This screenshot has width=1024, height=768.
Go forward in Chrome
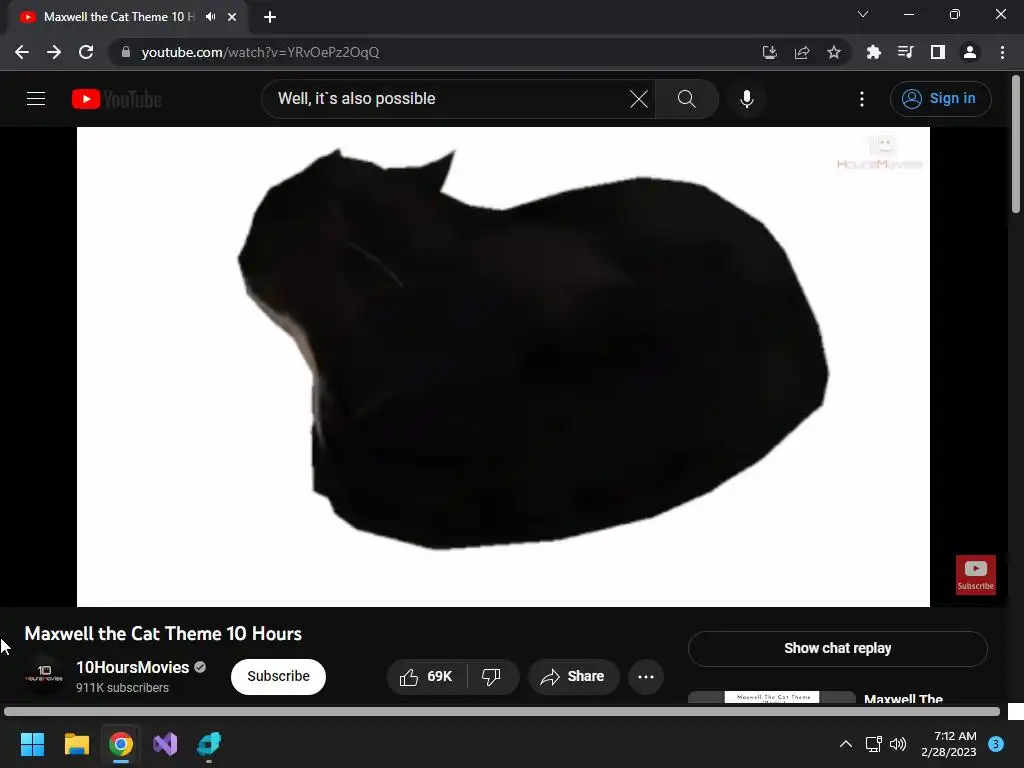click(54, 52)
